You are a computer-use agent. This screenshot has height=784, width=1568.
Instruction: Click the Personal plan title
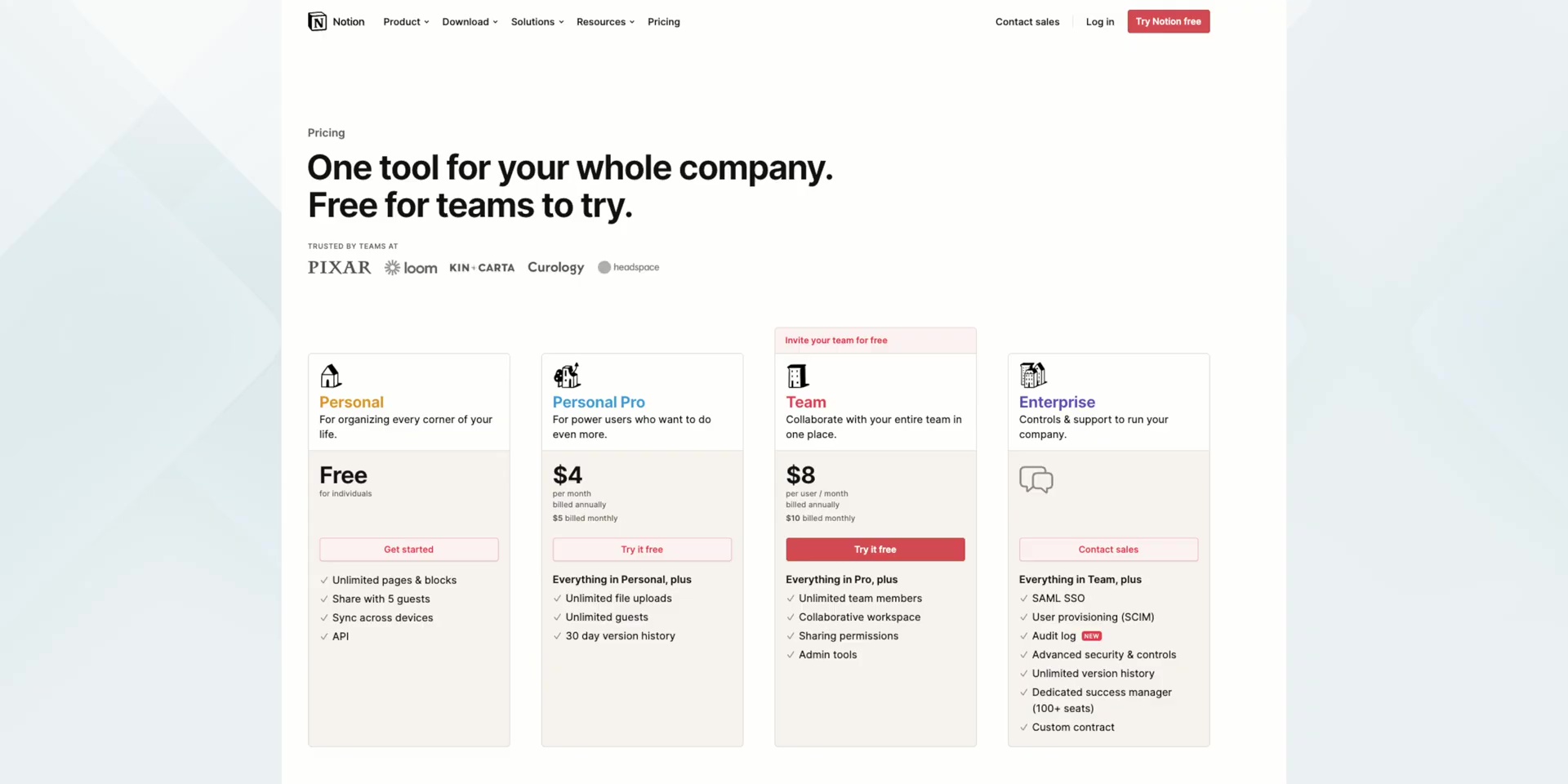[351, 402]
